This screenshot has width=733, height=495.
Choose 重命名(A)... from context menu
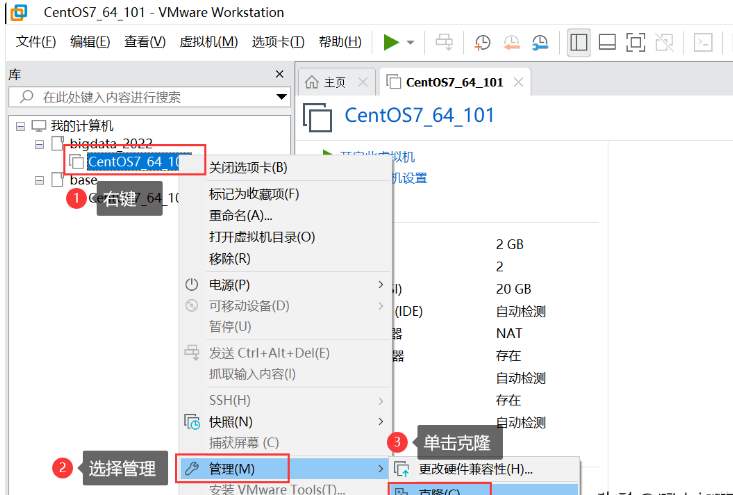tap(287, 215)
